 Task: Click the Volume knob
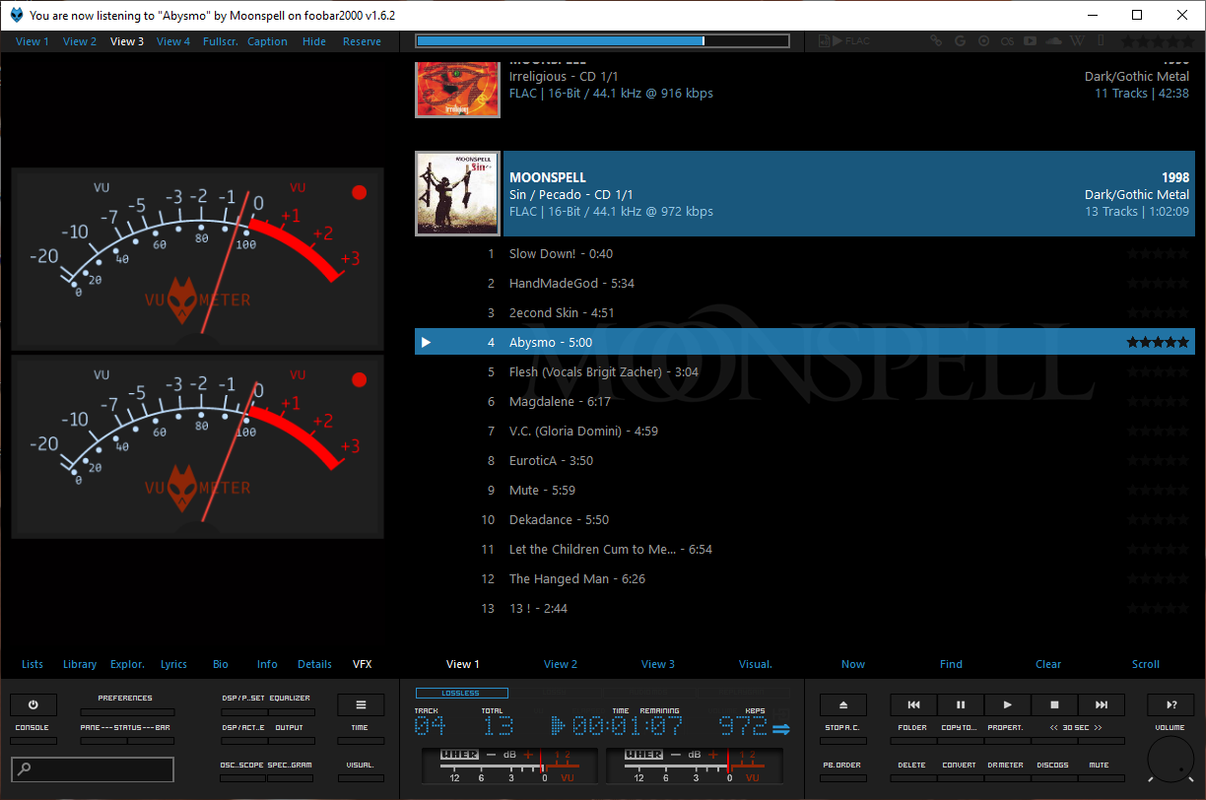point(1171,759)
